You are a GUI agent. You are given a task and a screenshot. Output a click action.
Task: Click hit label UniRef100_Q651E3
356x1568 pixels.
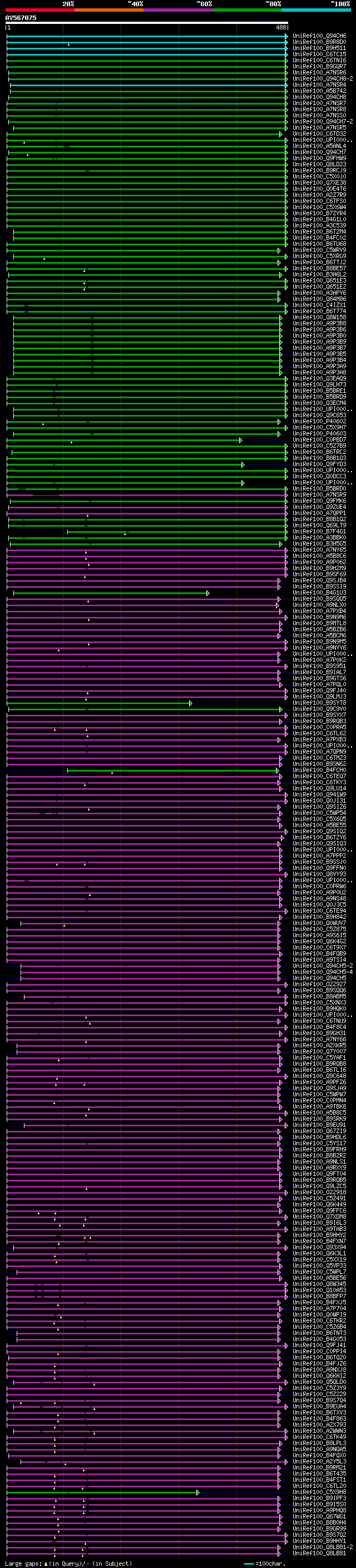coord(319,280)
